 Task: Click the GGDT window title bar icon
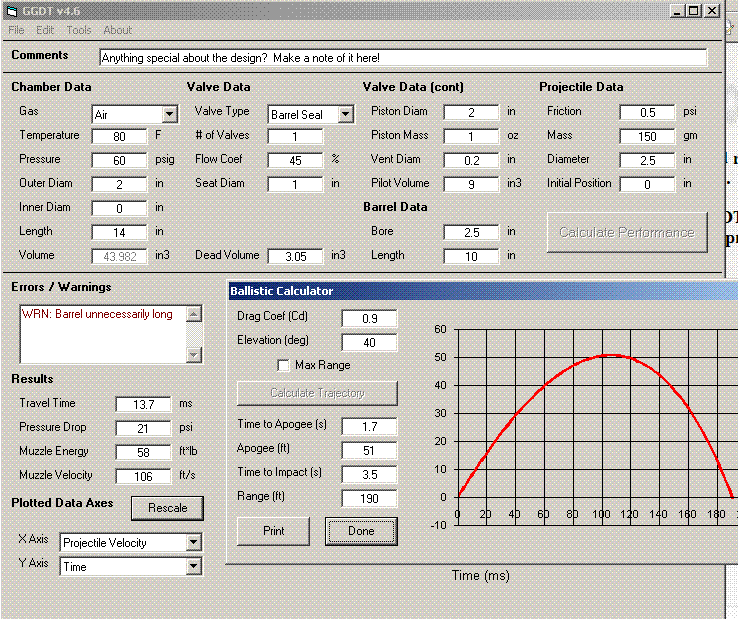12,10
